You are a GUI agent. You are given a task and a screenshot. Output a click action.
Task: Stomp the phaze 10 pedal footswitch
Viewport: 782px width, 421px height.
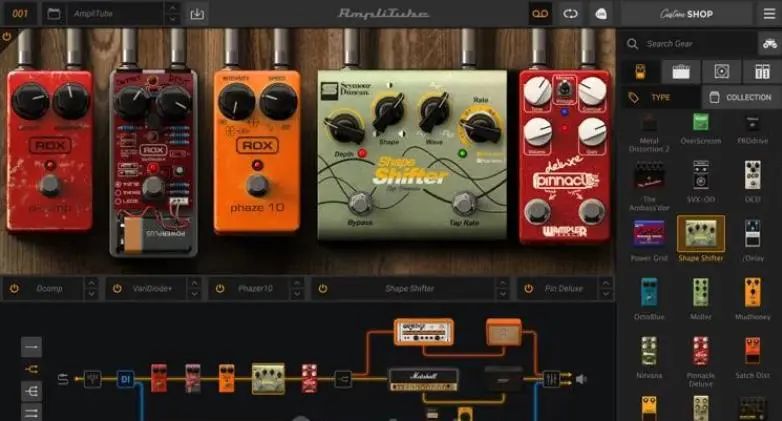coord(257,185)
